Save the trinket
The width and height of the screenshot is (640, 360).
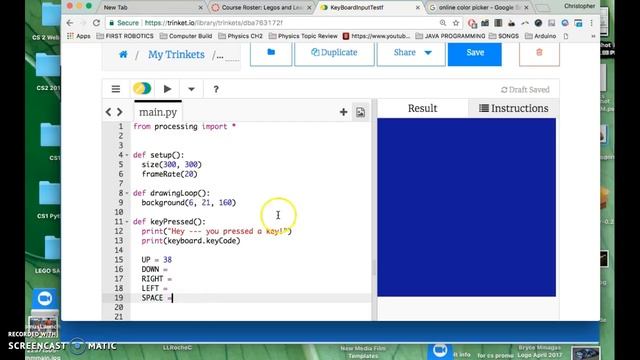click(475, 53)
